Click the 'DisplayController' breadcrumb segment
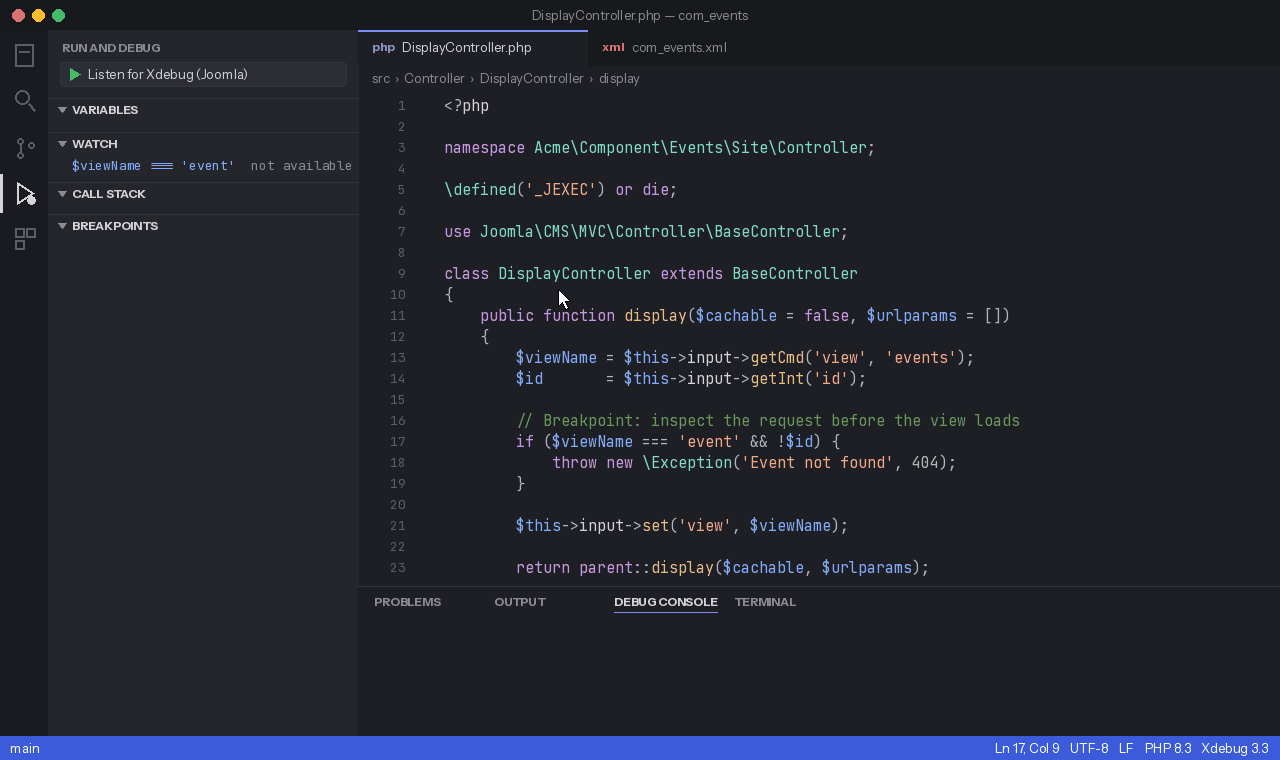The height and width of the screenshot is (760, 1280). 531,78
